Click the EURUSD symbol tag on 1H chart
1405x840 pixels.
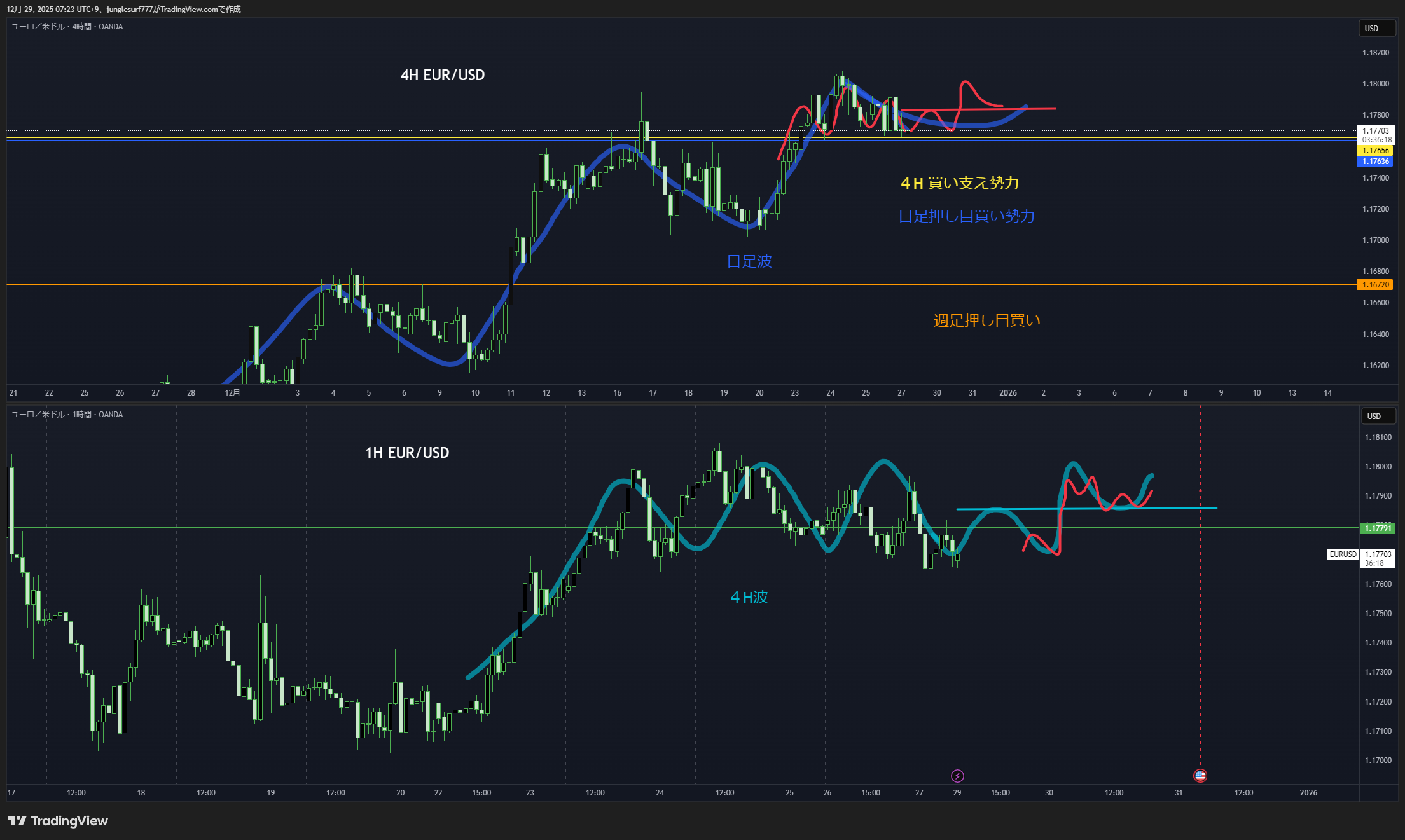[1343, 554]
